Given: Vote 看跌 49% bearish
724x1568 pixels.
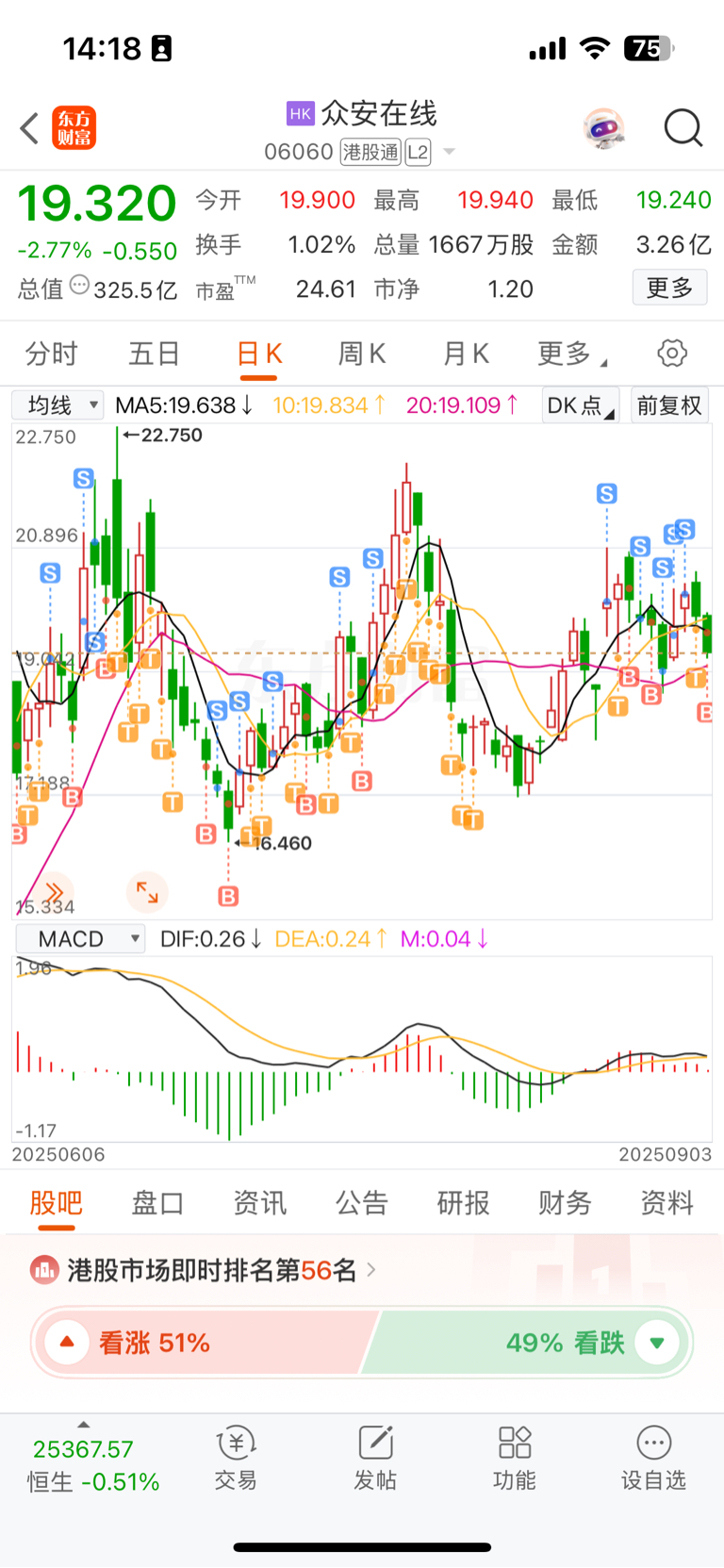Looking at the screenshot, I should tap(528, 1342).
